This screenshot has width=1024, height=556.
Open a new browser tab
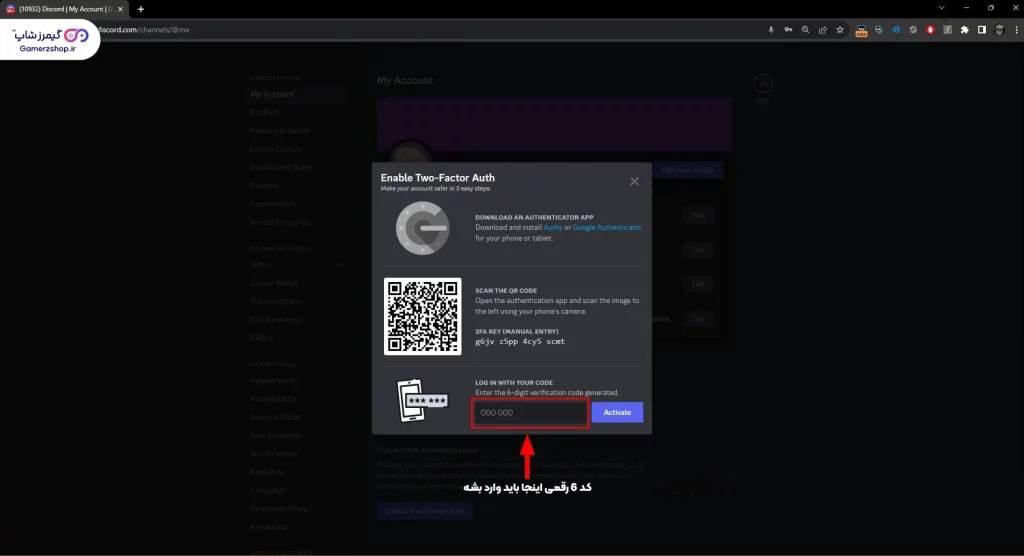(x=140, y=9)
